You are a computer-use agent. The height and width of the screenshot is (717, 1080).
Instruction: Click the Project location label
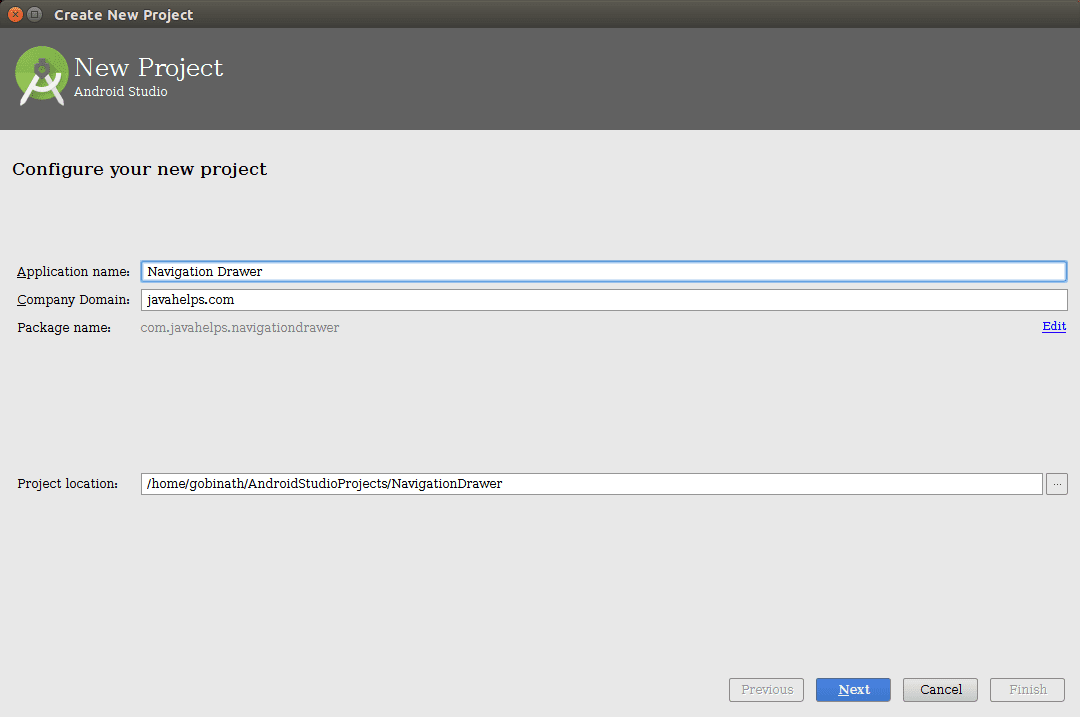tap(68, 484)
